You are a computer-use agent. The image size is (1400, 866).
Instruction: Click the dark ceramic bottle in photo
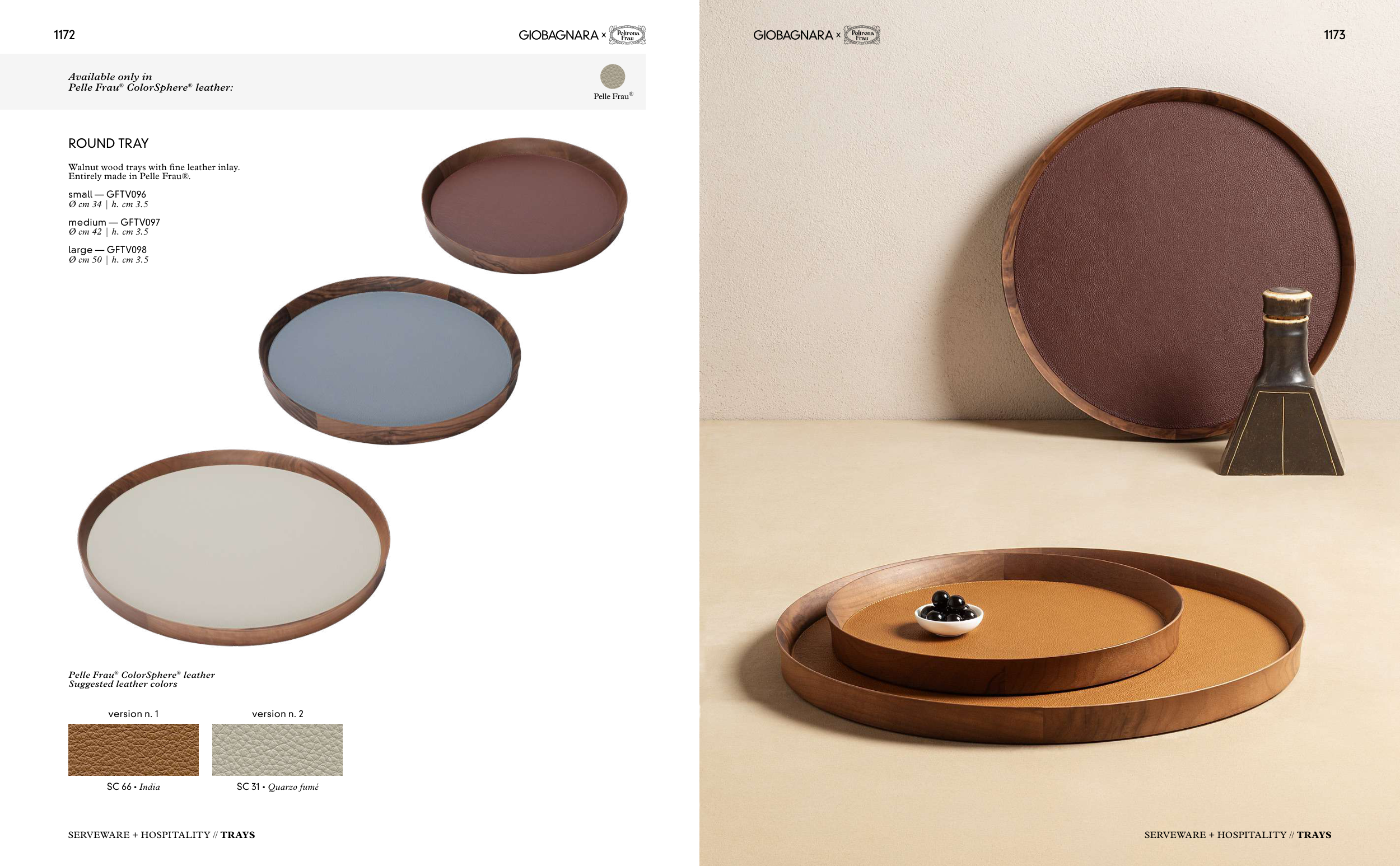pos(1283,382)
